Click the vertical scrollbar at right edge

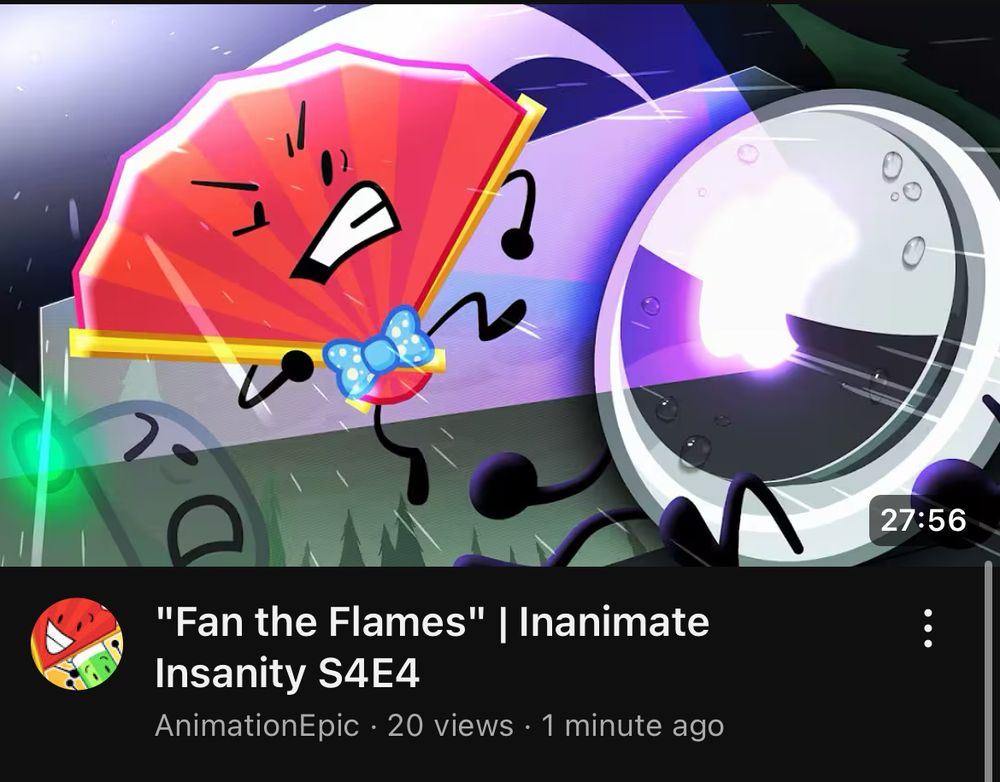(x=989, y=670)
